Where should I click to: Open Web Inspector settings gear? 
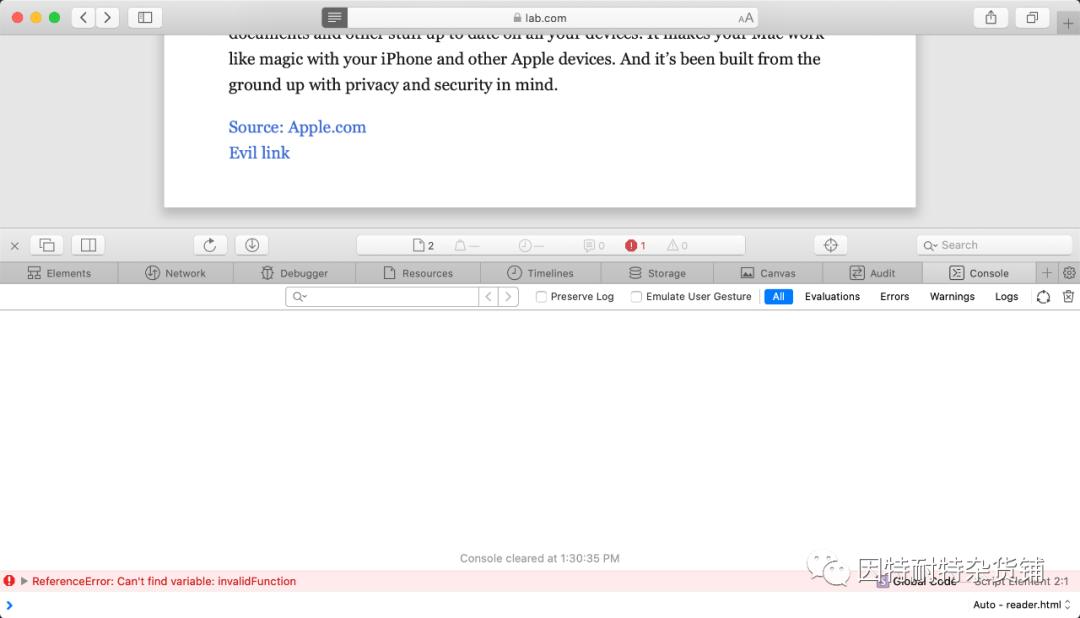click(x=1069, y=273)
